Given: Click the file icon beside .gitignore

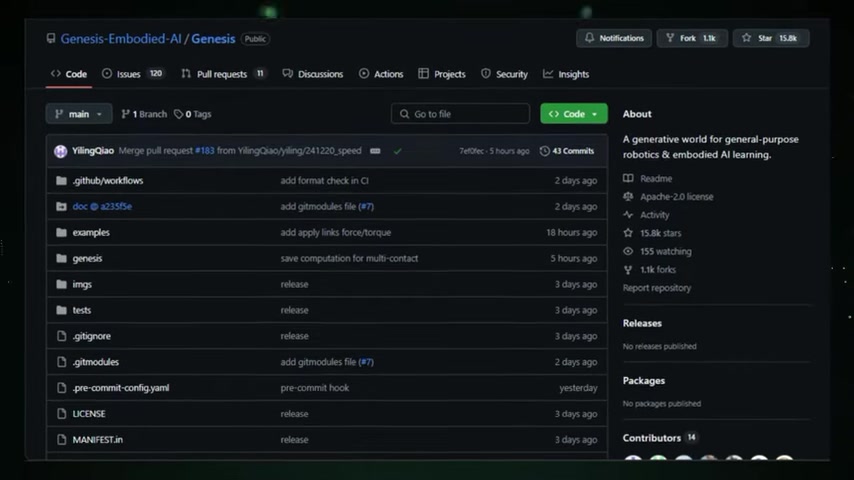Looking at the screenshot, I should click(x=62, y=336).
